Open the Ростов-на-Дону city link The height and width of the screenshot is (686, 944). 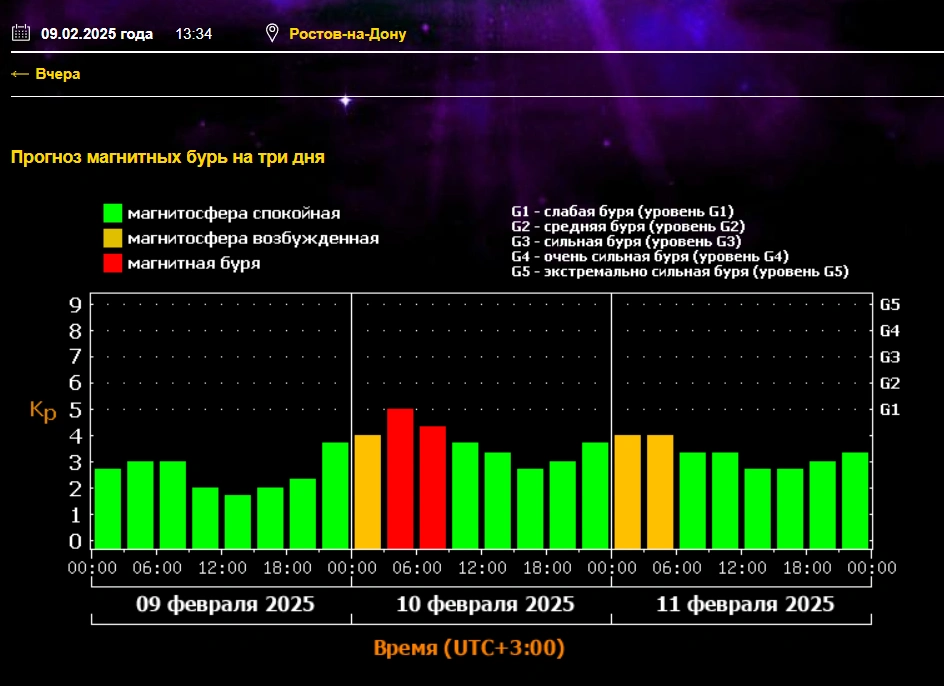point(347,34)
